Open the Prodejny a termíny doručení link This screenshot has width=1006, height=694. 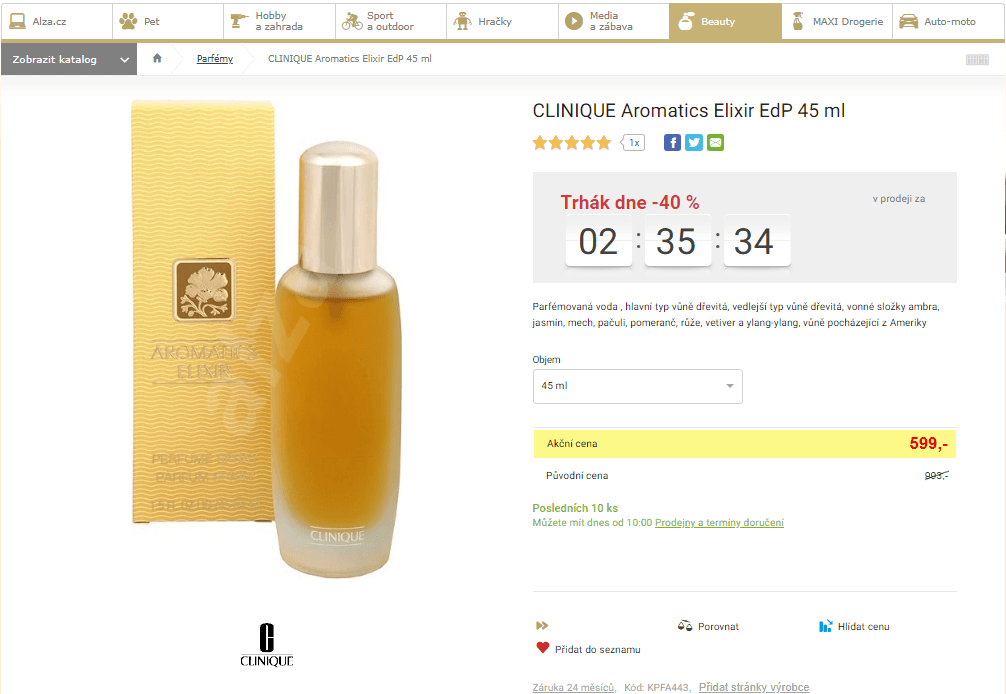[x=720, y=522]
